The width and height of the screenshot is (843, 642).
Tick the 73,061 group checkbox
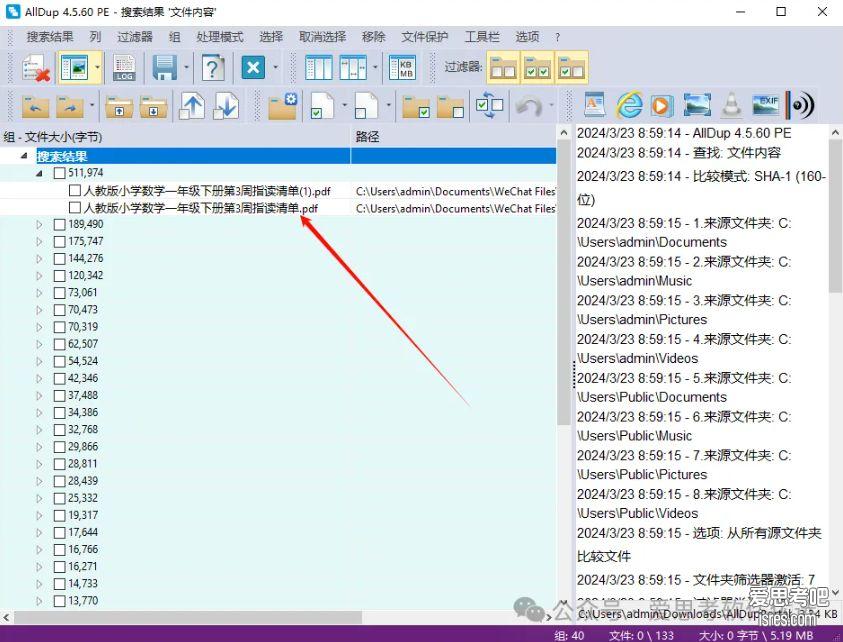tap(60, 293)
